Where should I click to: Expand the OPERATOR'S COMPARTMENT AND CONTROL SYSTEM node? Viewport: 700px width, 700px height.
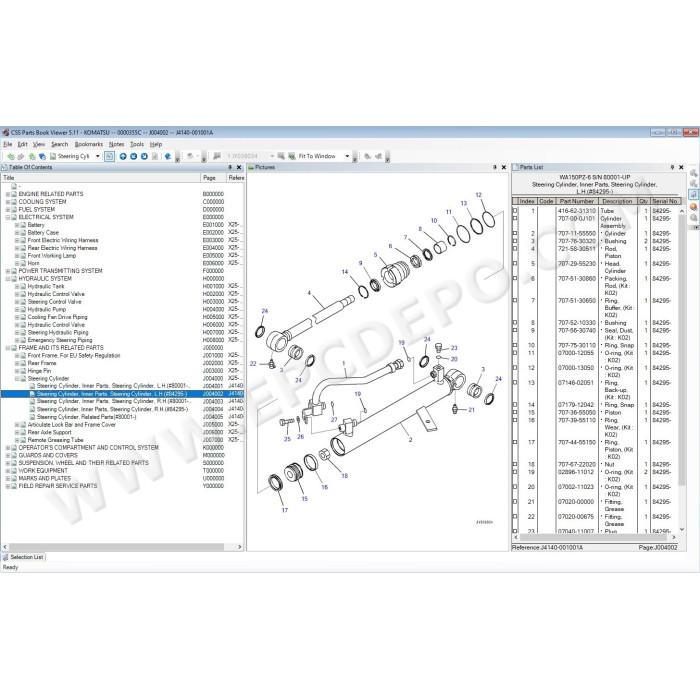(x=8, y=448)
